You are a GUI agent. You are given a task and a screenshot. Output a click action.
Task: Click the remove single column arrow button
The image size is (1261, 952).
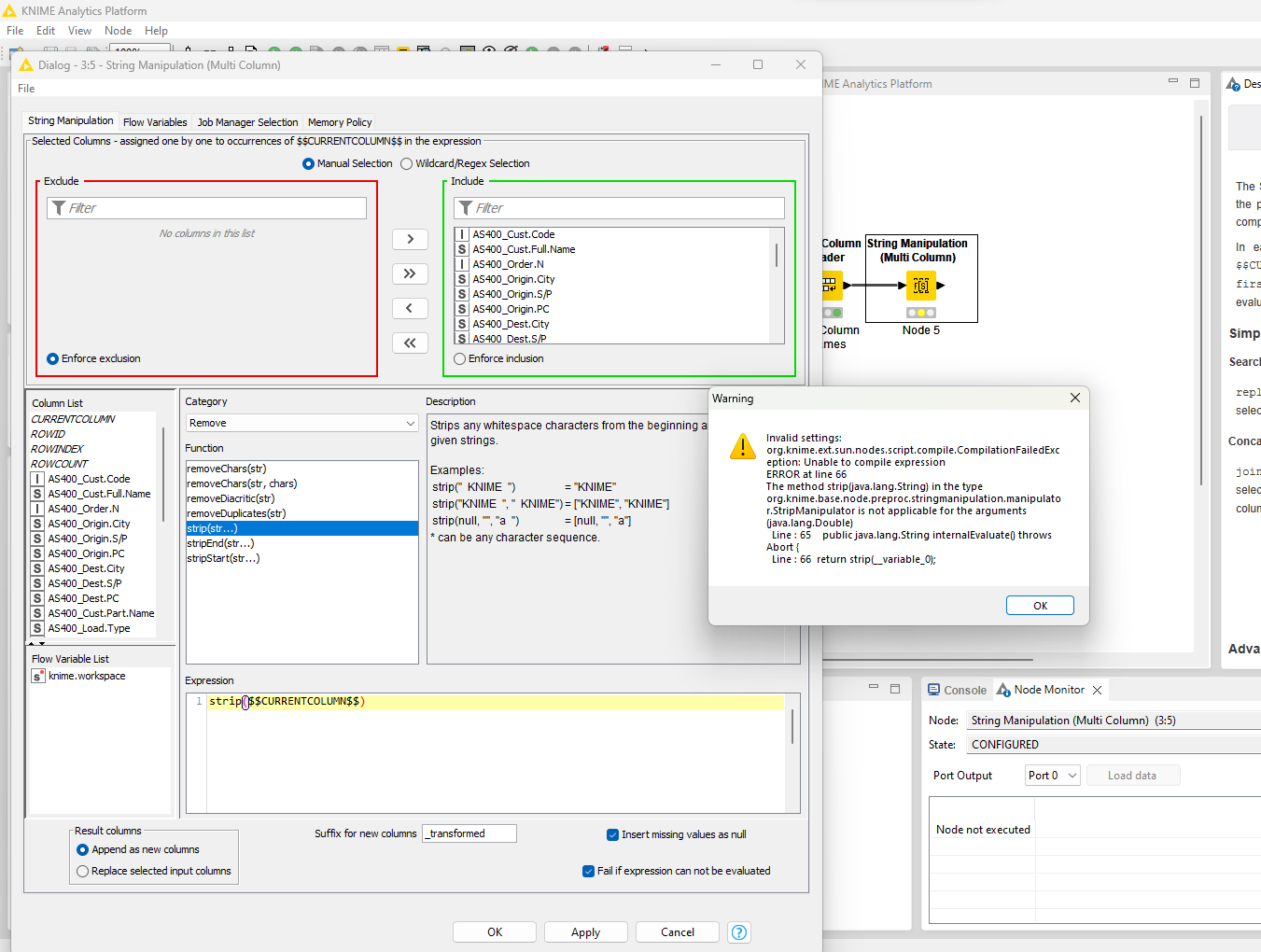(410, 308)
